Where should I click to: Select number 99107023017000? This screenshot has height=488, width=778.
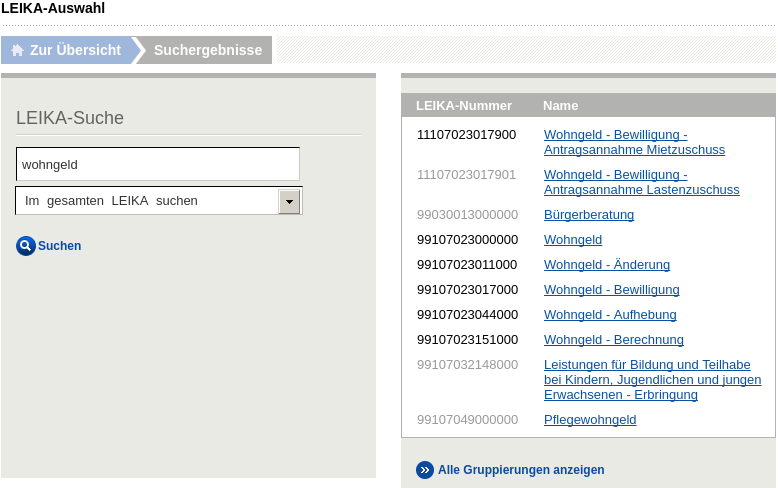tap(467, 290)
